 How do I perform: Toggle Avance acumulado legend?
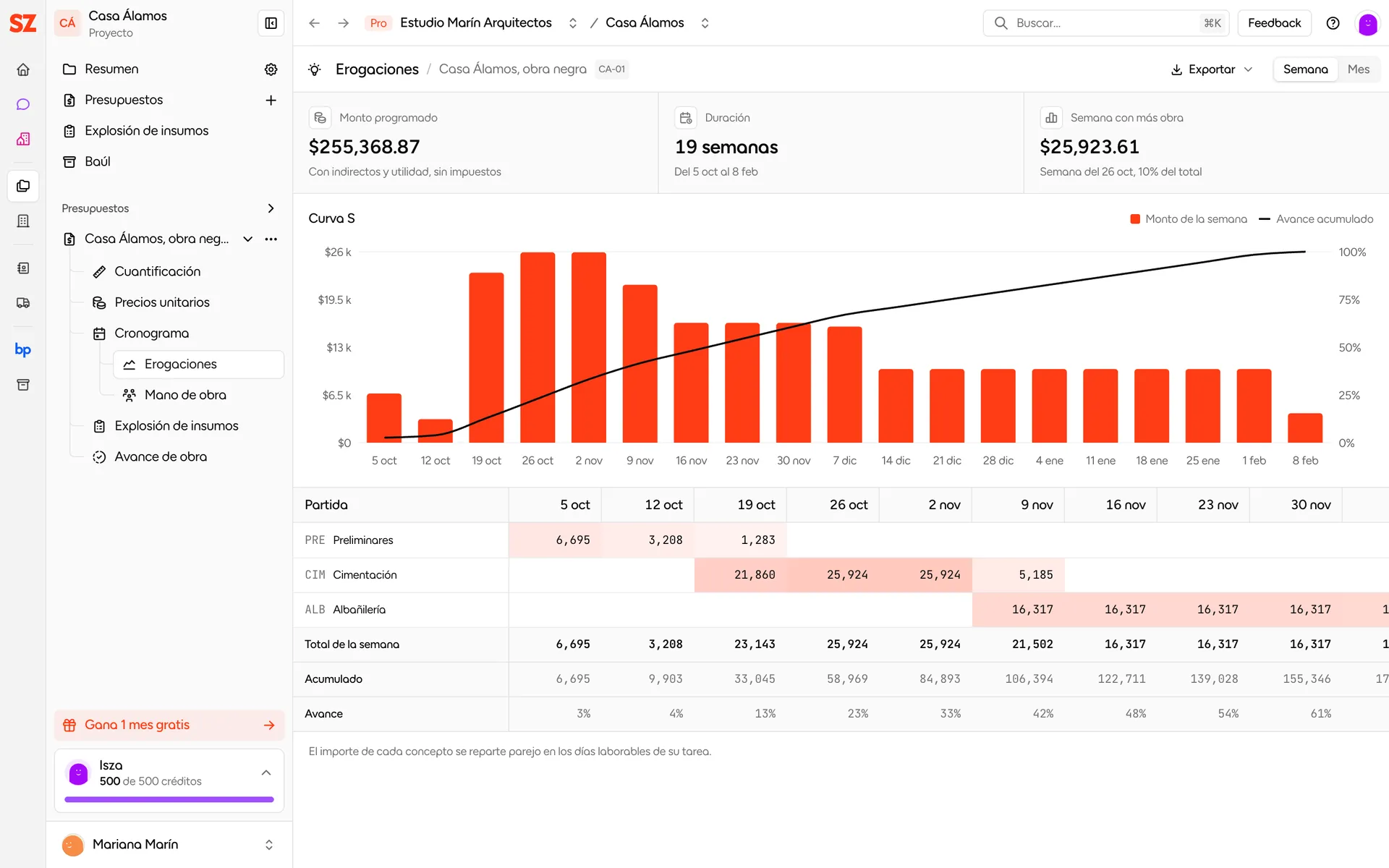click(1316, 219)
